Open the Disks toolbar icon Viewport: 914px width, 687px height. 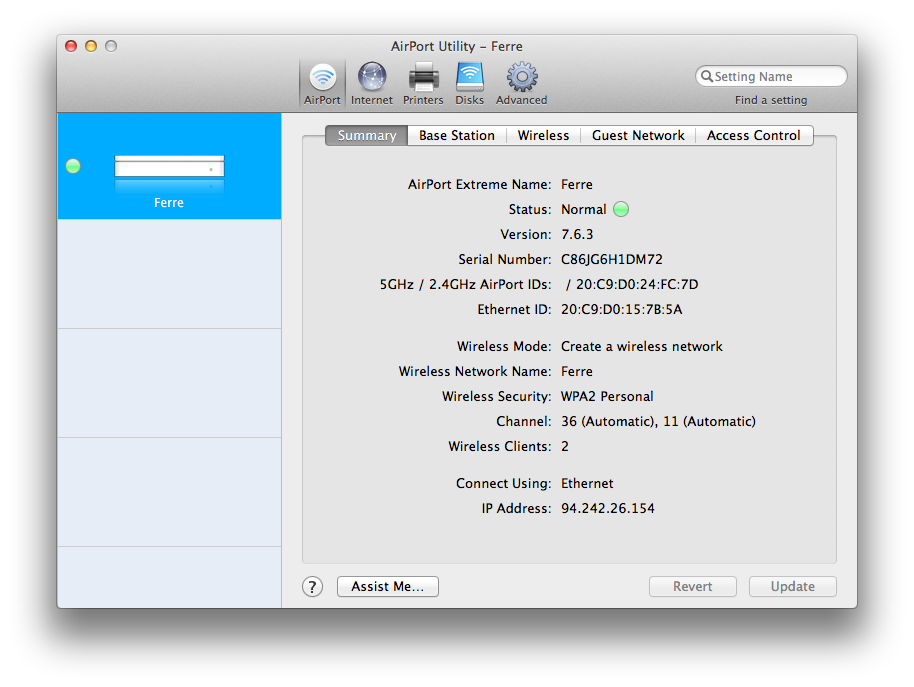(x=469, y=83)
